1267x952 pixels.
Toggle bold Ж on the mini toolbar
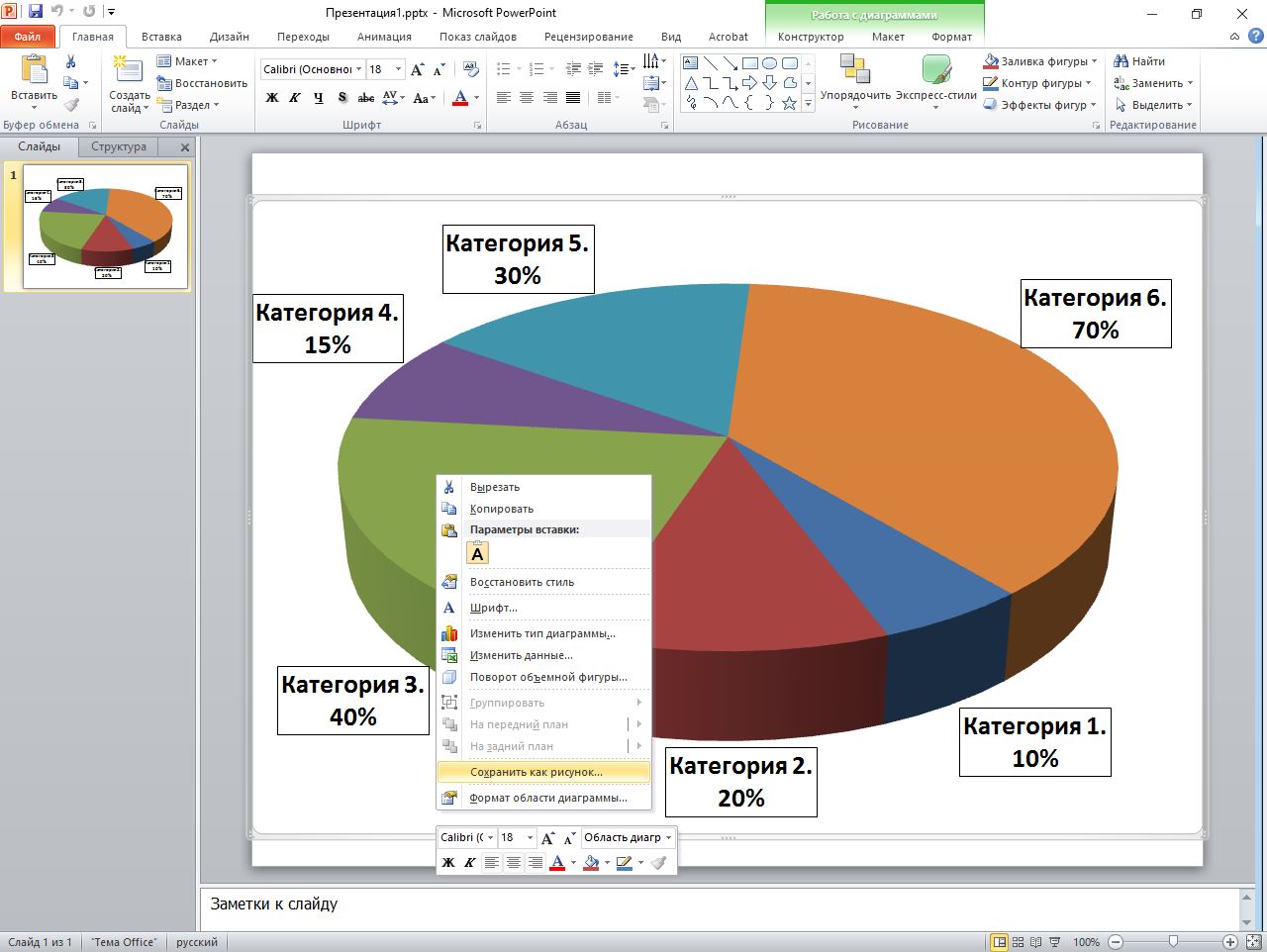(x=448, y=863)
